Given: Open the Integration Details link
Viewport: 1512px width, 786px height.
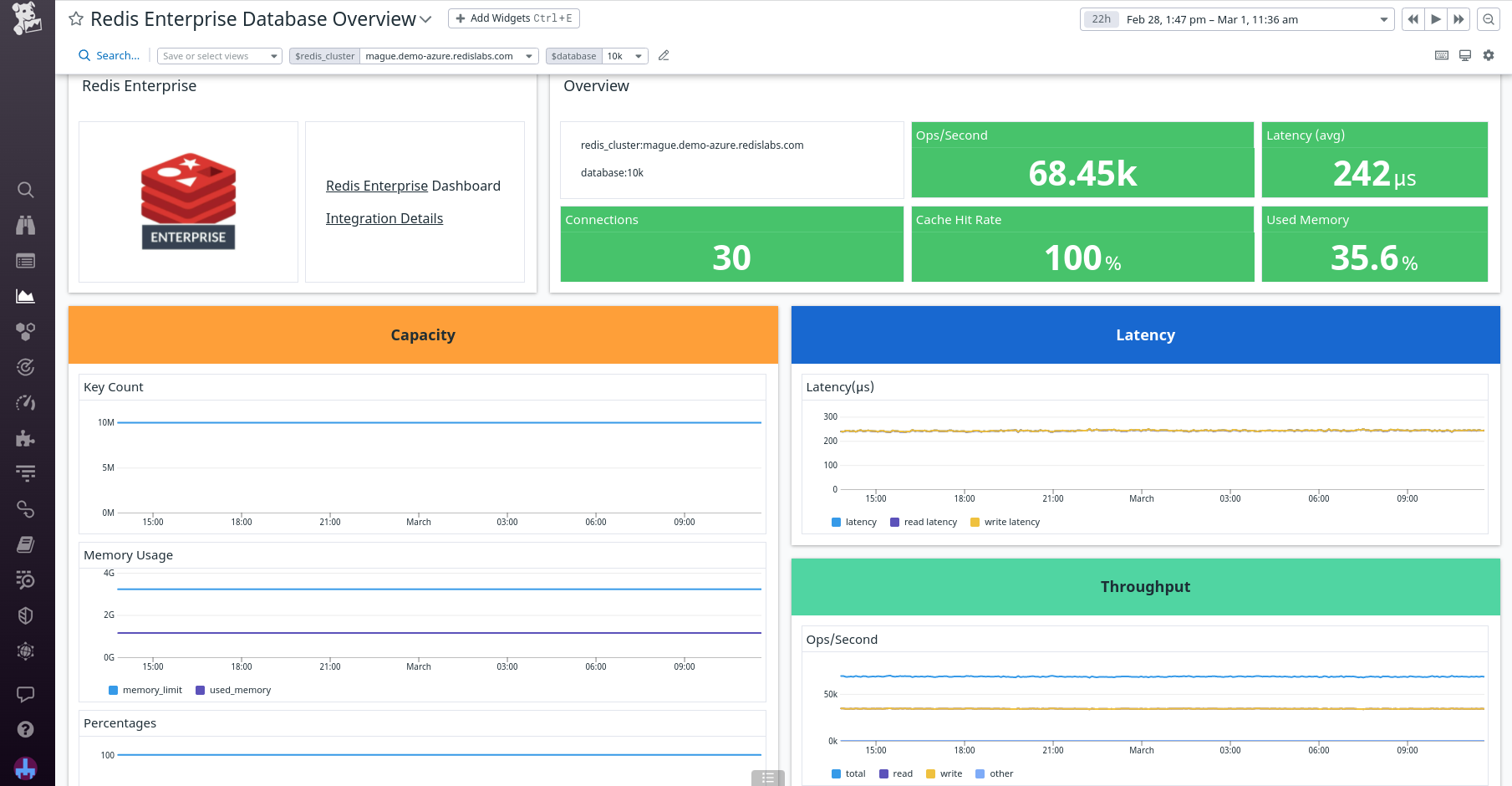Looking at the screenshot, I should [384, 218].
